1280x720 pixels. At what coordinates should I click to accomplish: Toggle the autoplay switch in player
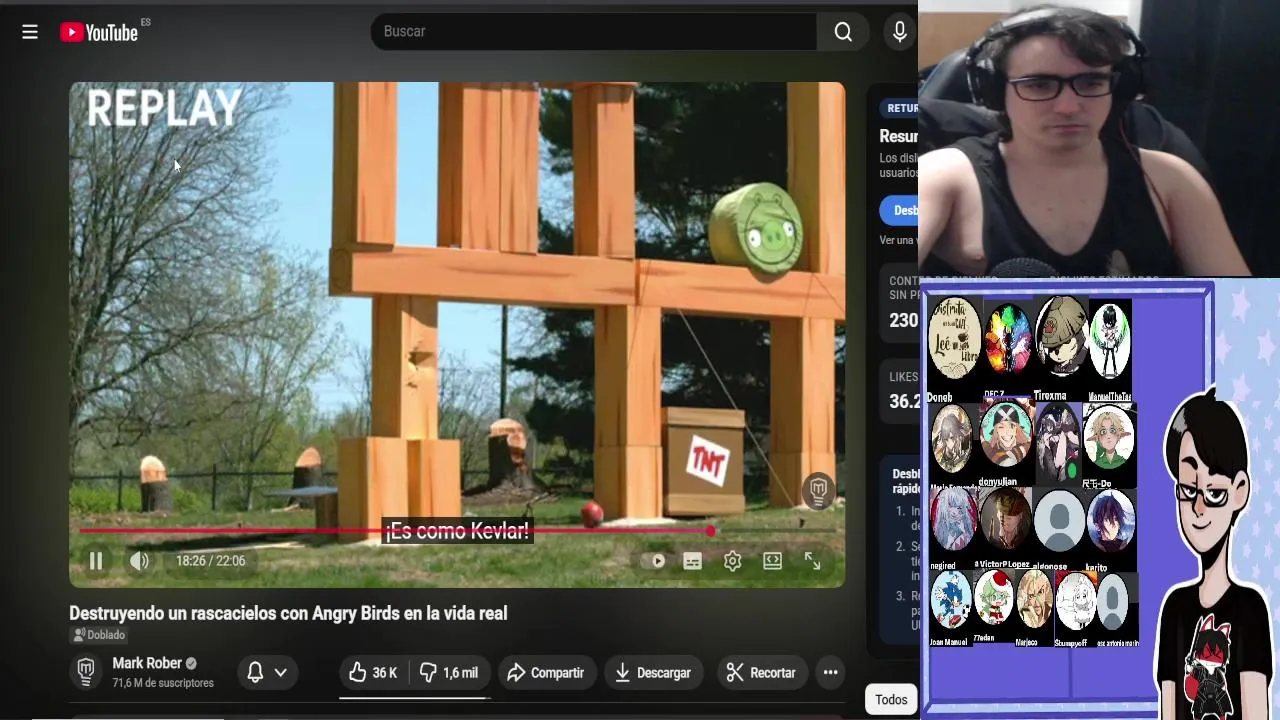[653, 561]
